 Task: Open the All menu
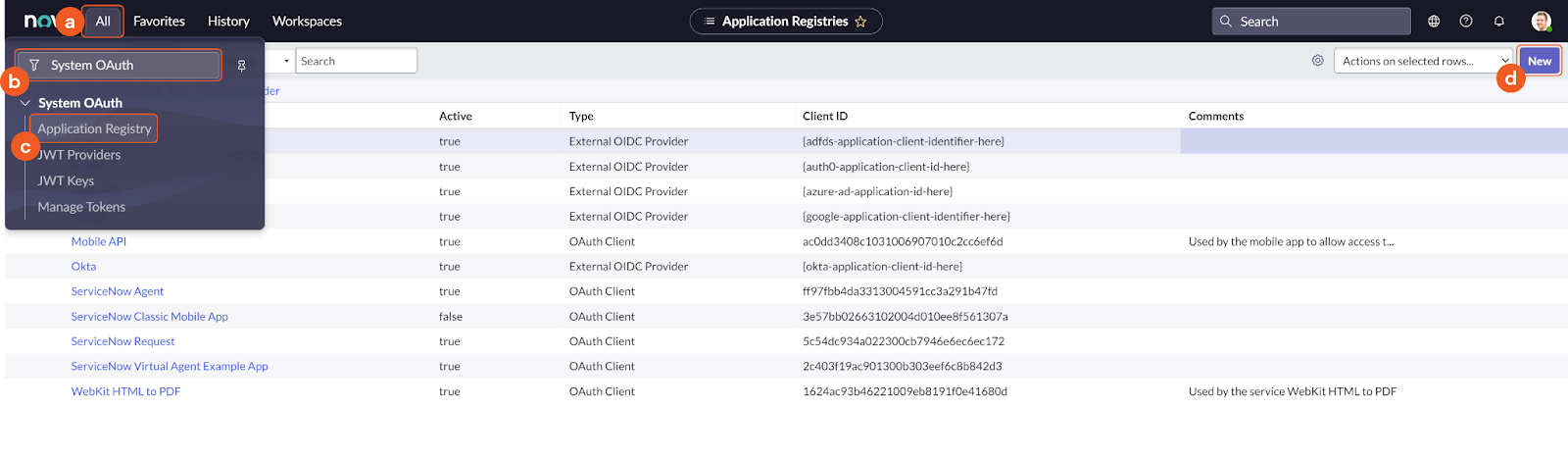[103, 21]
